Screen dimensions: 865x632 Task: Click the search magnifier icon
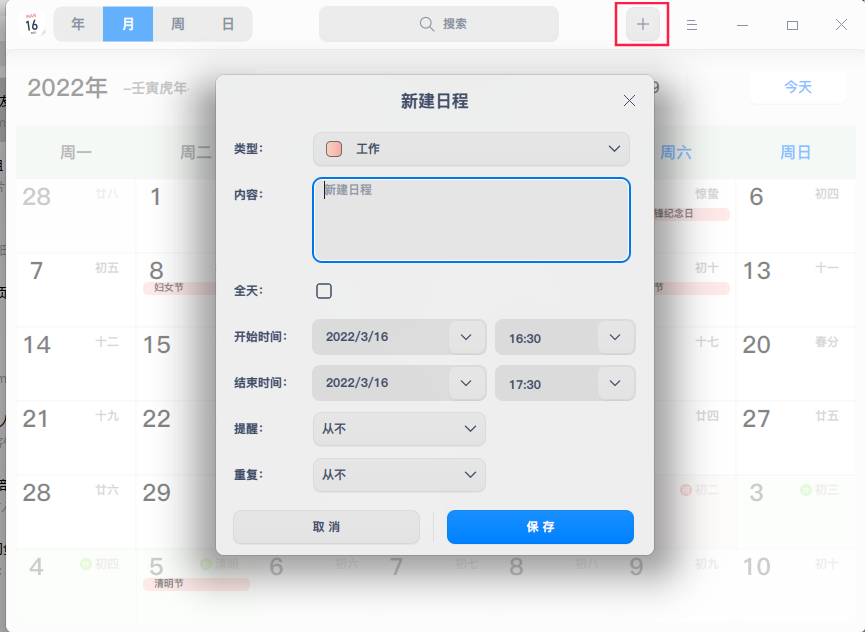coord(427,24)
